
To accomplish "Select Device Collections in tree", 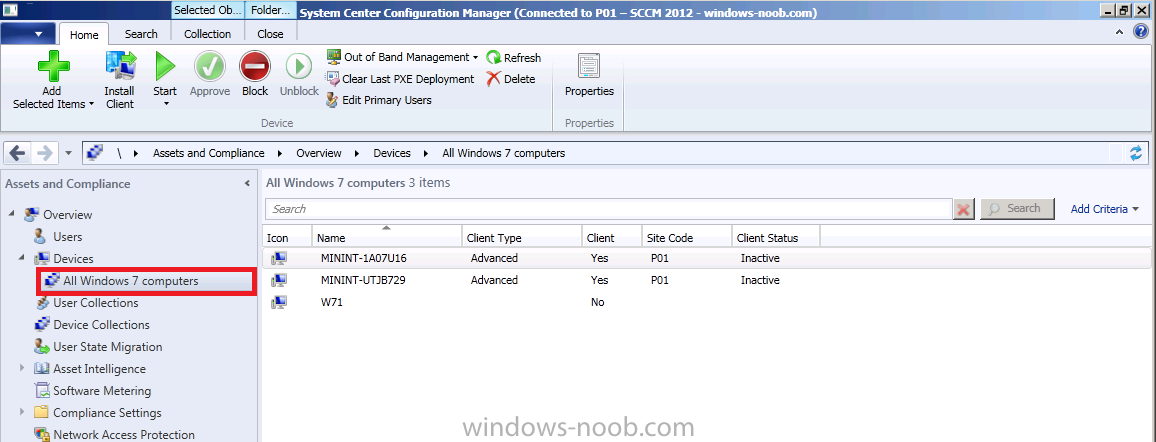I will 101,325.
